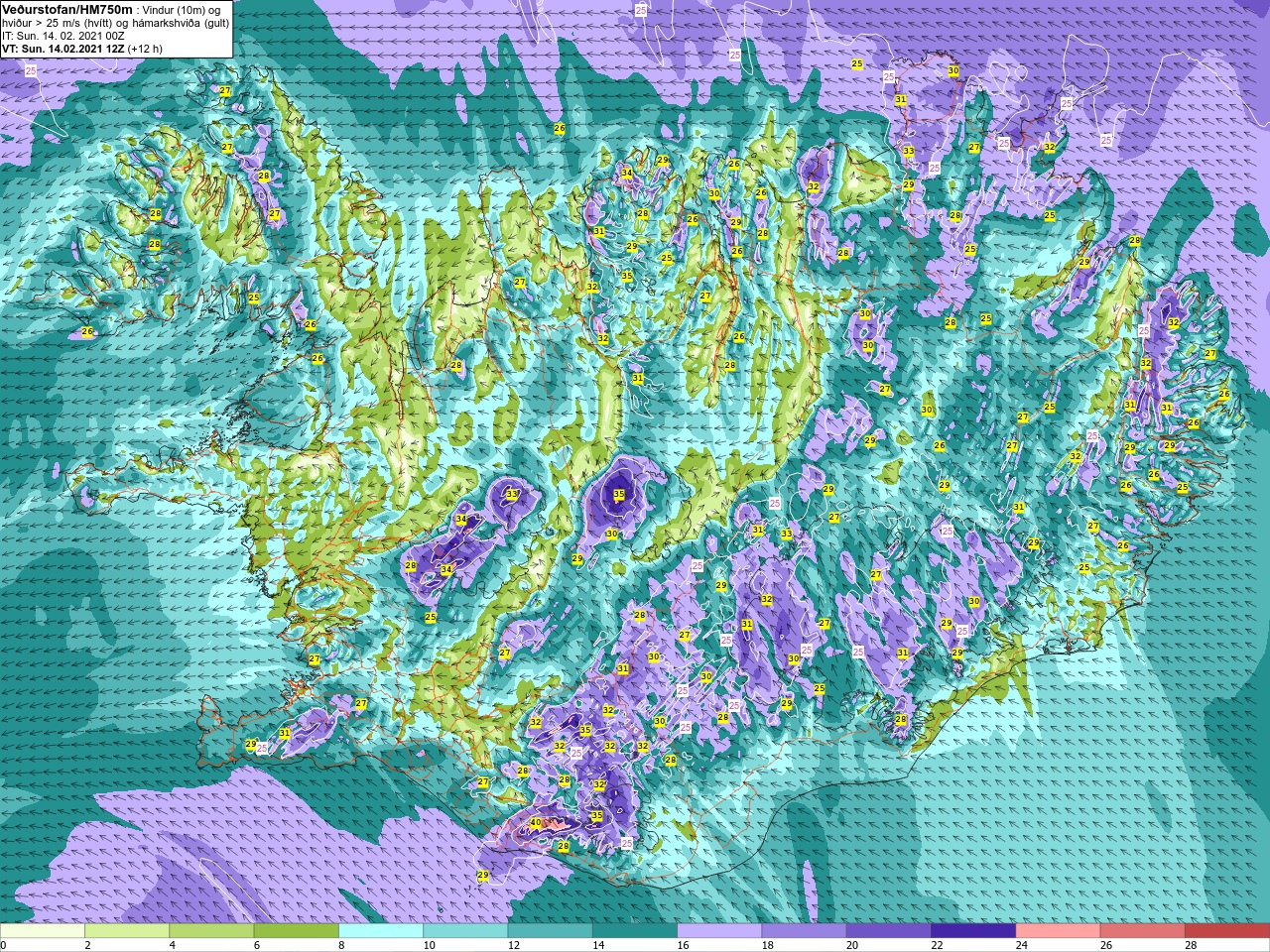Click legend scale tick label 24

click(1021, 945)
